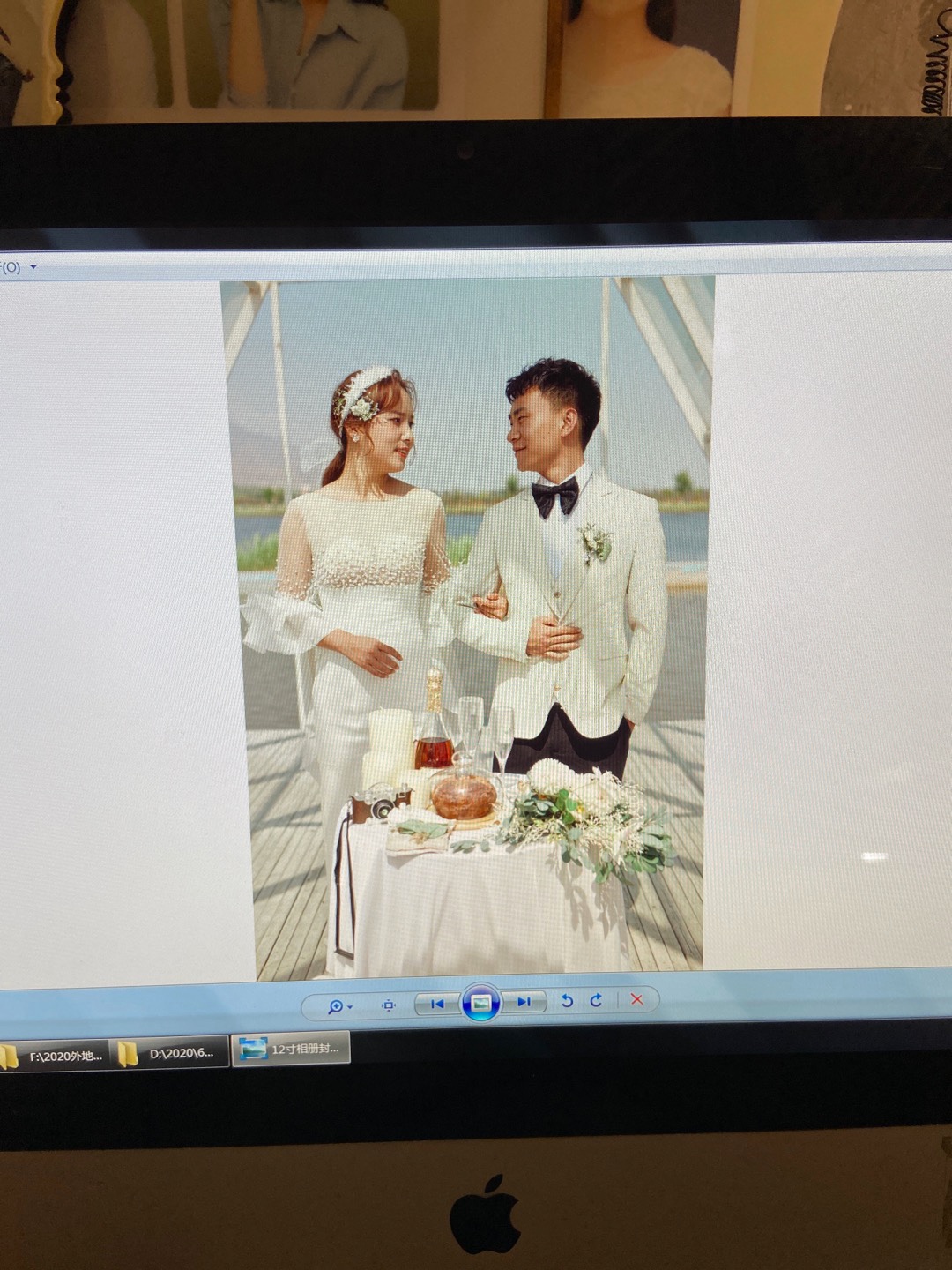Open the menu dropdown arrow at top left

tap(33, 266)
